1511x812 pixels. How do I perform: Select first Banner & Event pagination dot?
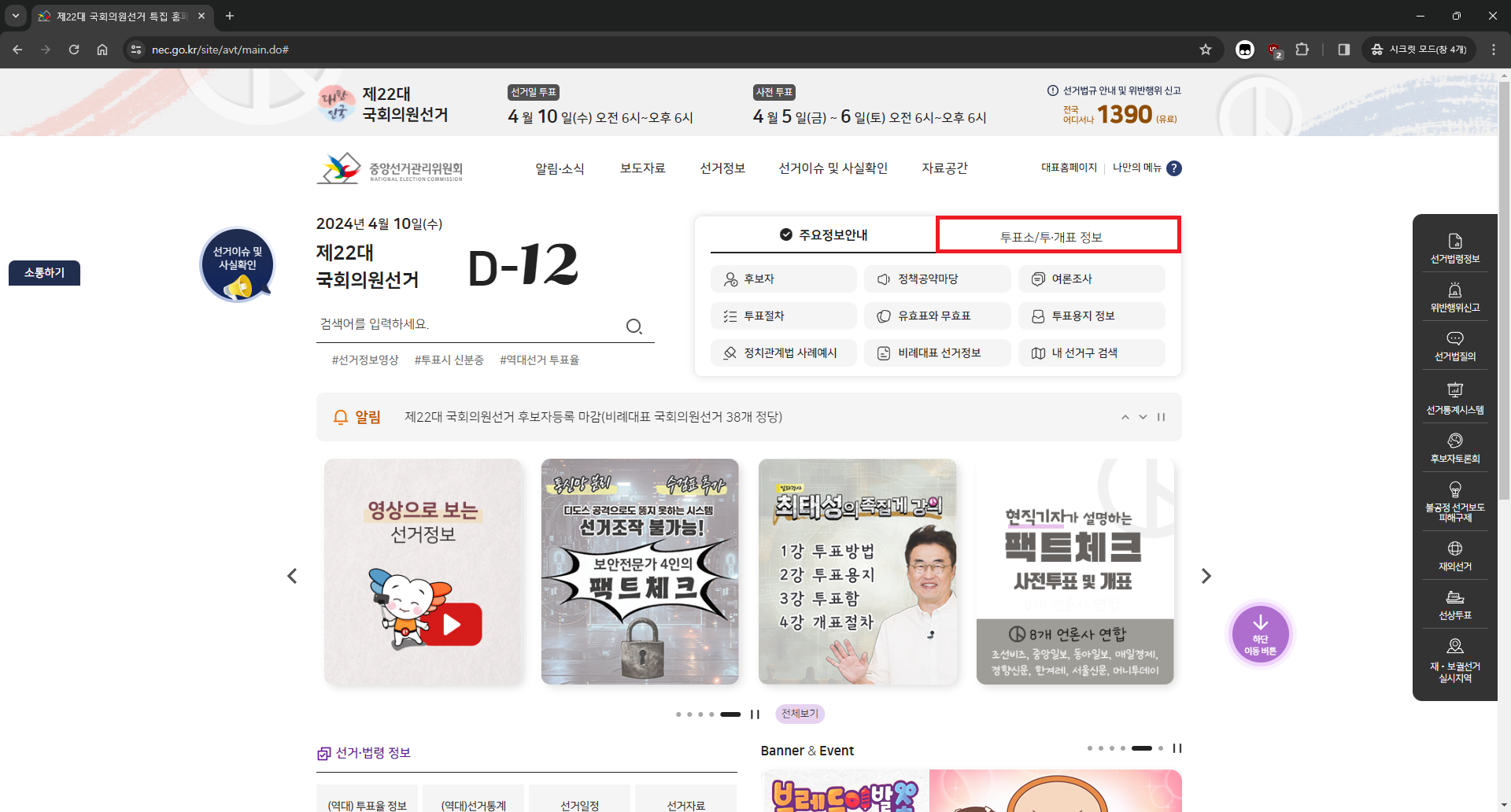point(1090,748)
